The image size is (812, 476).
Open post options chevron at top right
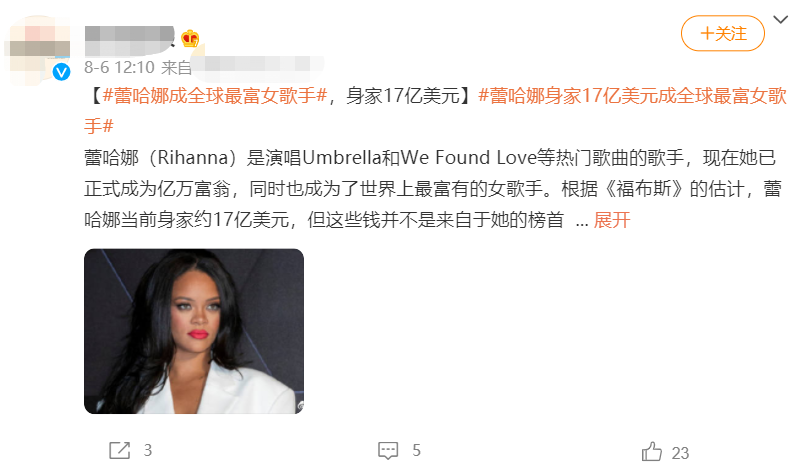(780, 20)
